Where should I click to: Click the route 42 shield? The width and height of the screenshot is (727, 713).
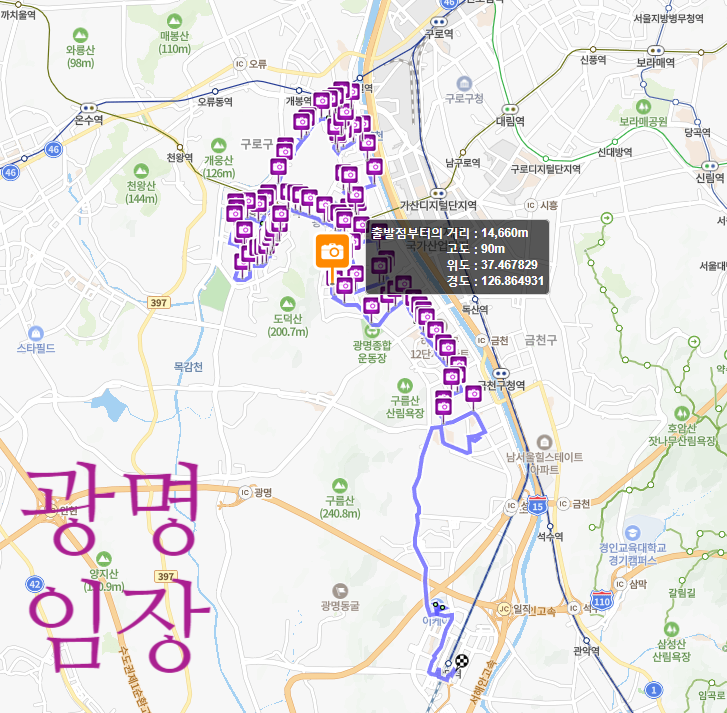[35, 584]
